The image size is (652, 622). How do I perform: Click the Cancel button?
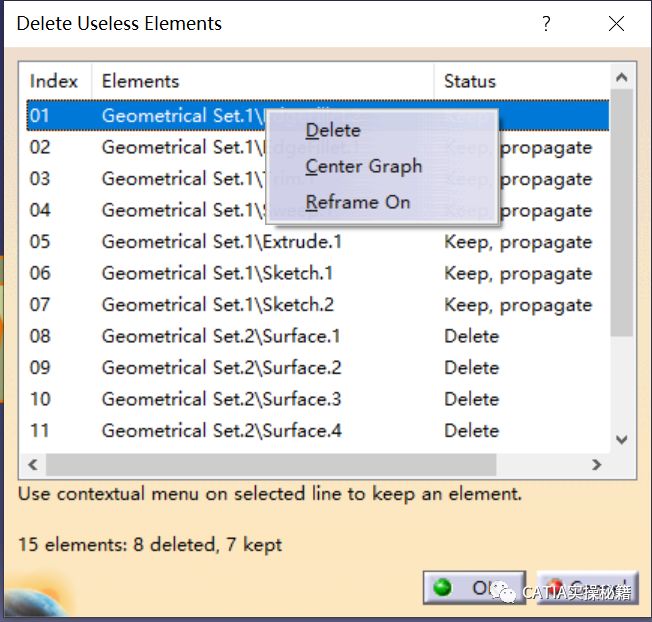click(587, 588)
